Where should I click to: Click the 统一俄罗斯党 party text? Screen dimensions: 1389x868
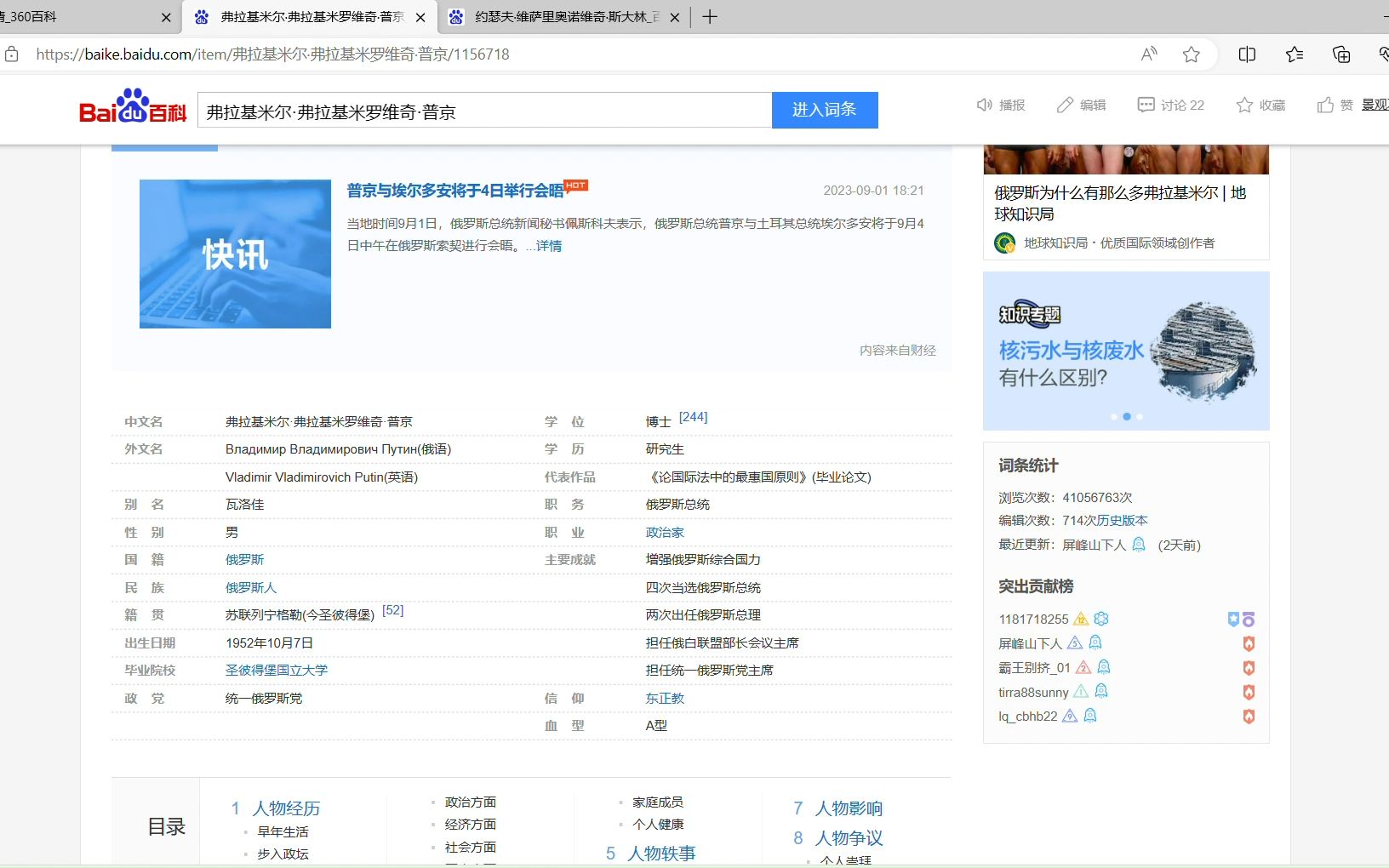point(264,699)
